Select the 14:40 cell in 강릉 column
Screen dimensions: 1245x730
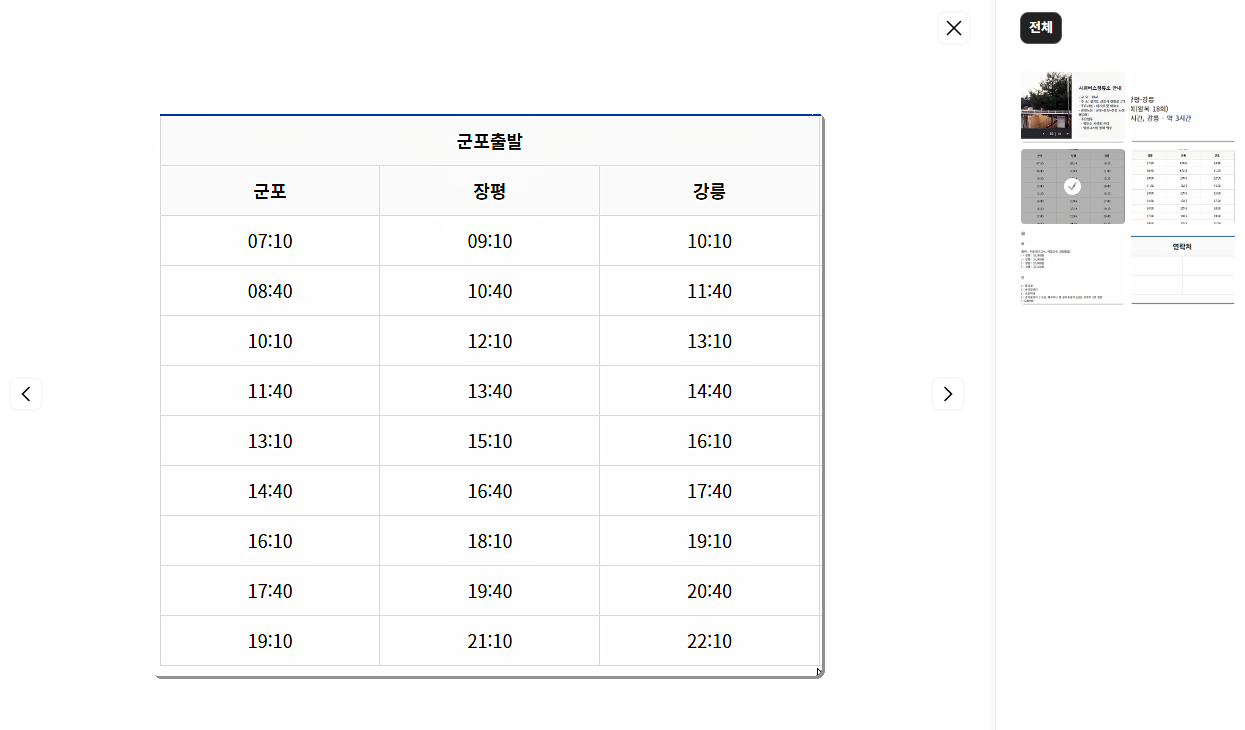click(710, 391)
